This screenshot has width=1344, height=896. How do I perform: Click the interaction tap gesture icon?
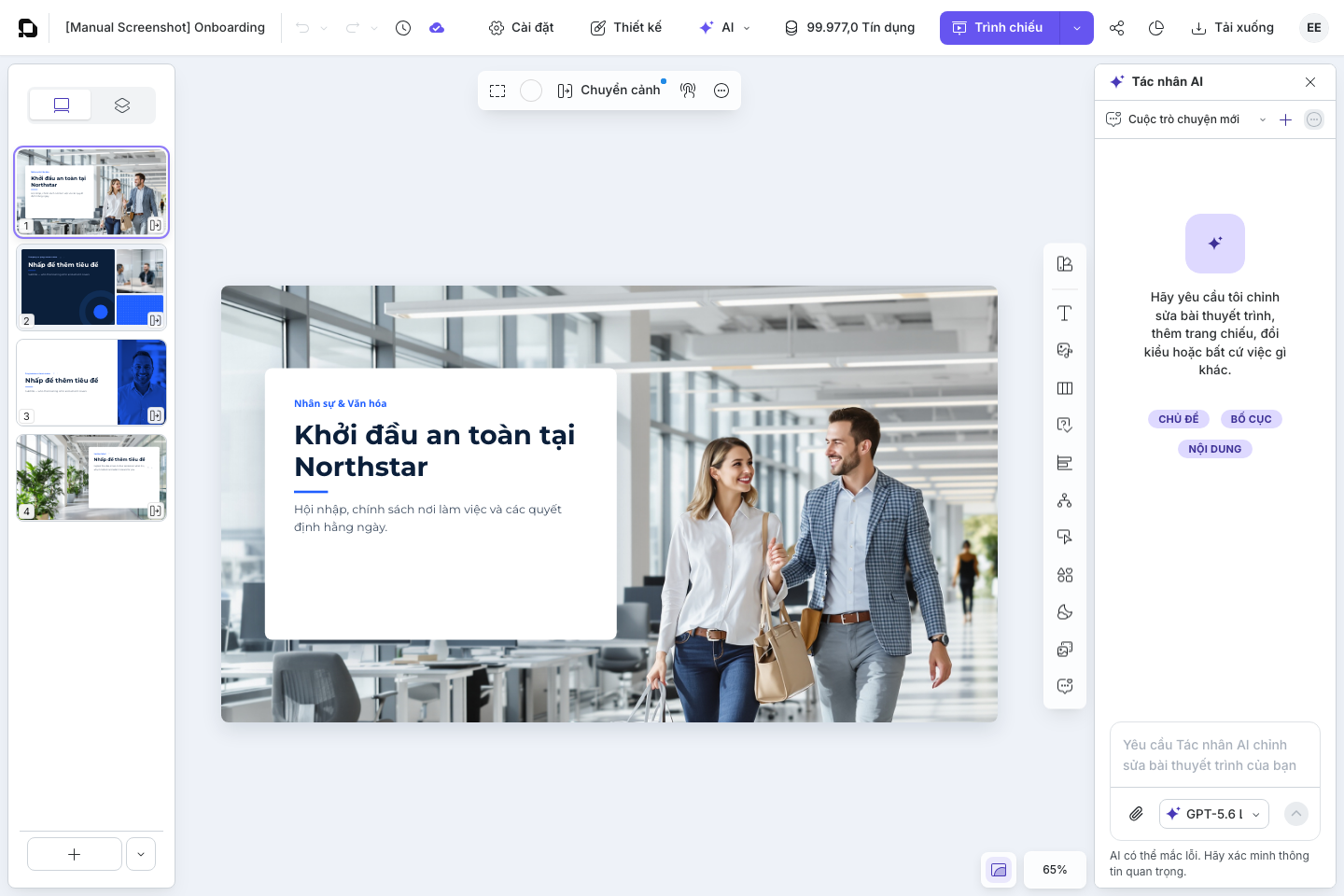688,91
